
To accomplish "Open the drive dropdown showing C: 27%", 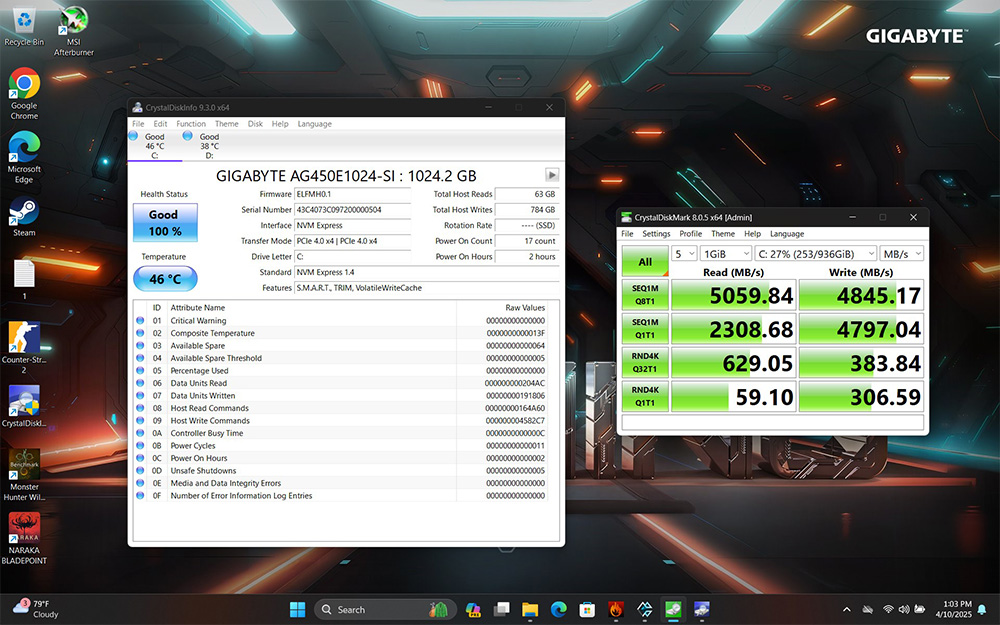I will tap(816, 254).
